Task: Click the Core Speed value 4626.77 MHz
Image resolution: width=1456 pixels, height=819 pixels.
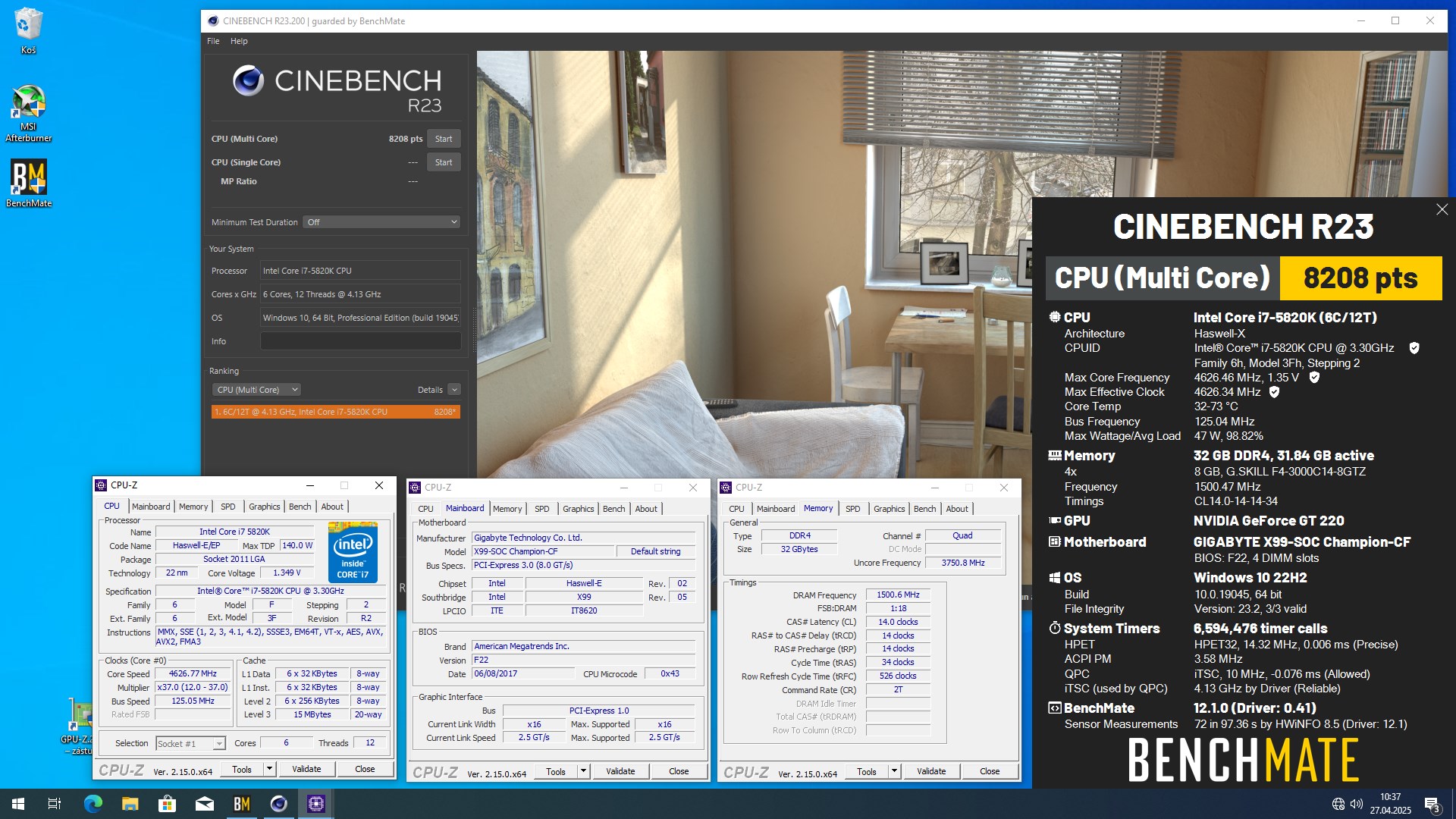Action: pos(193,673)
